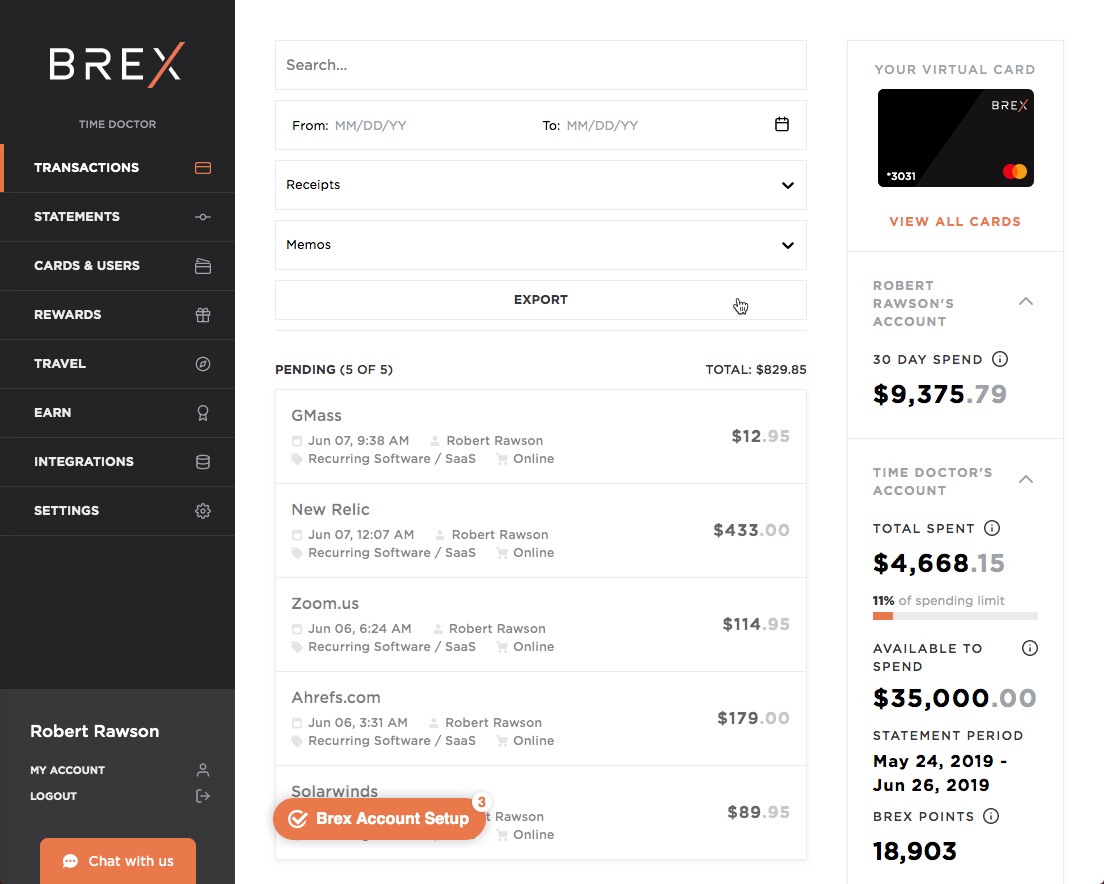Click the Travel compass icon

[203, 363]
